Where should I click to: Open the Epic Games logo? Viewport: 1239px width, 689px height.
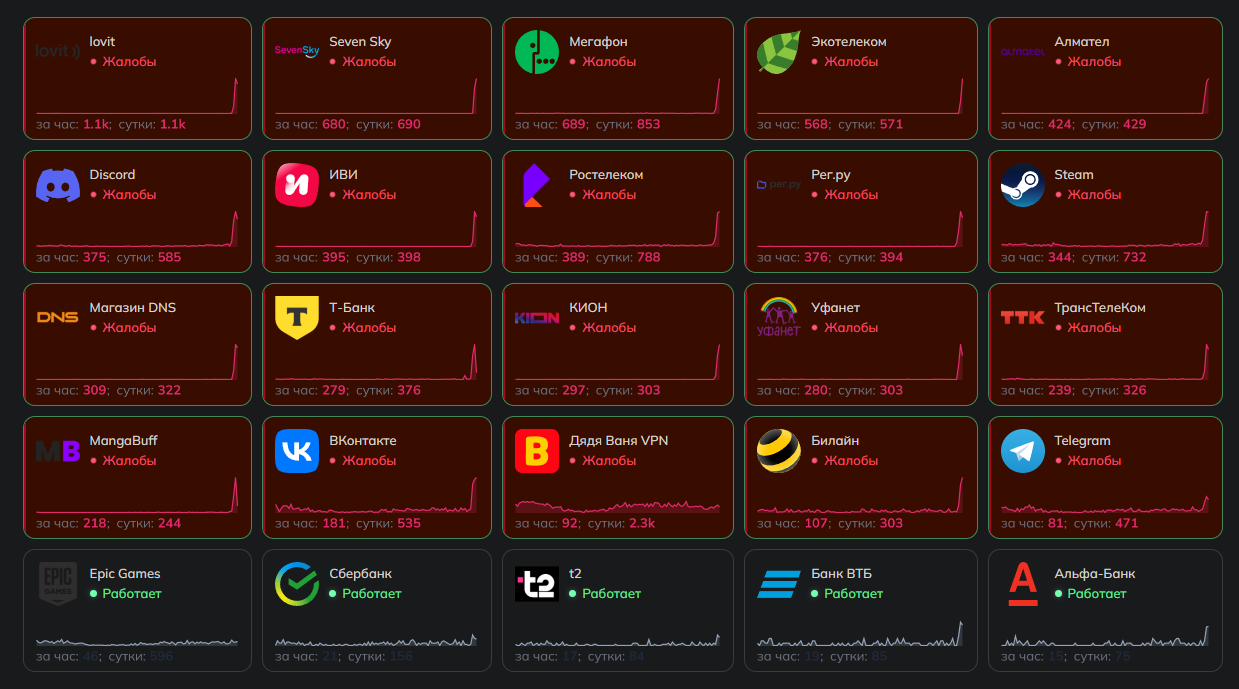point(58,584)
